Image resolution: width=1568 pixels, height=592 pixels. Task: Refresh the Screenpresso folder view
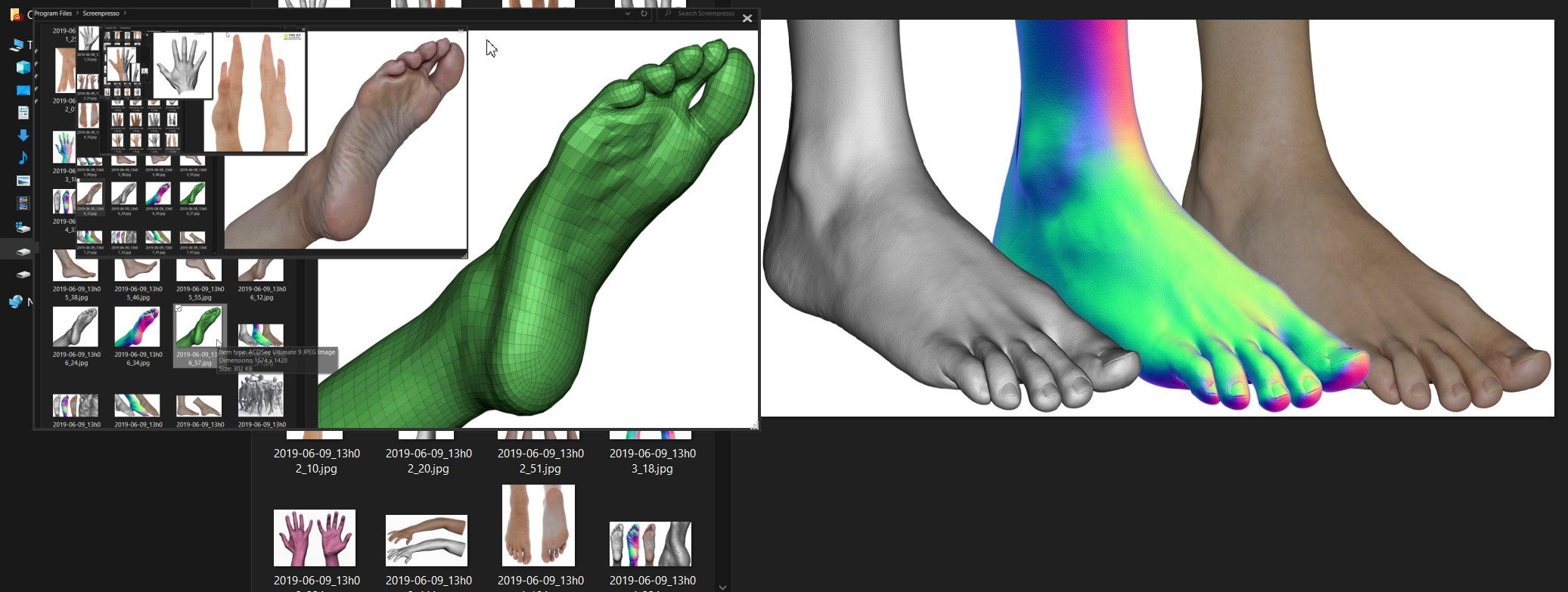(644, 14)
